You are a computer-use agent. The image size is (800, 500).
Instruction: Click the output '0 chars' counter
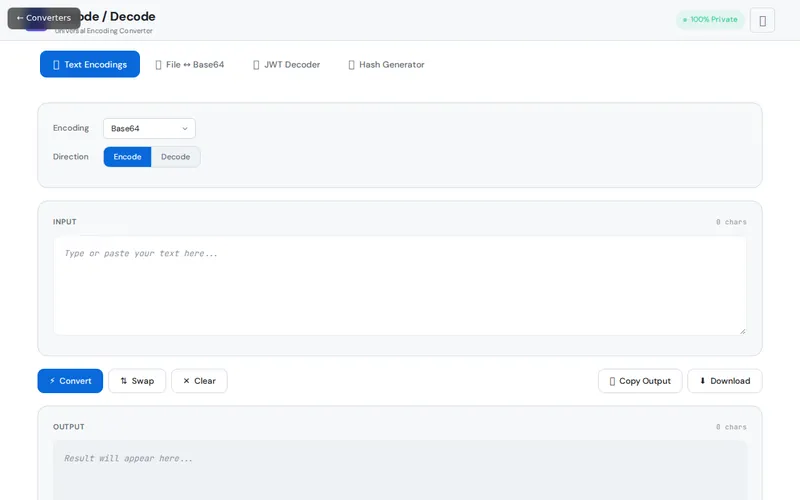point(731,427)
